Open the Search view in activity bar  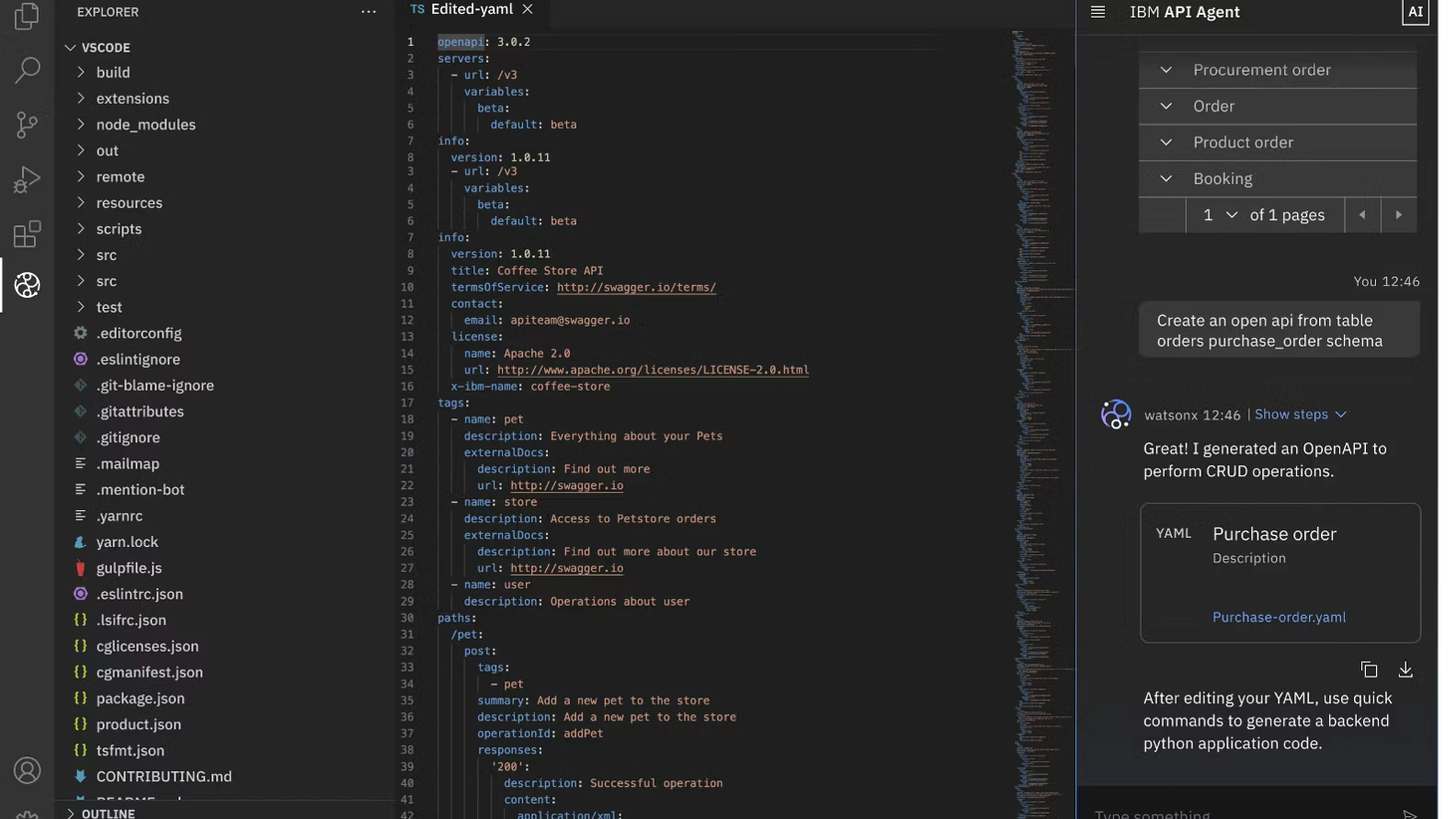tap(28, 70)
